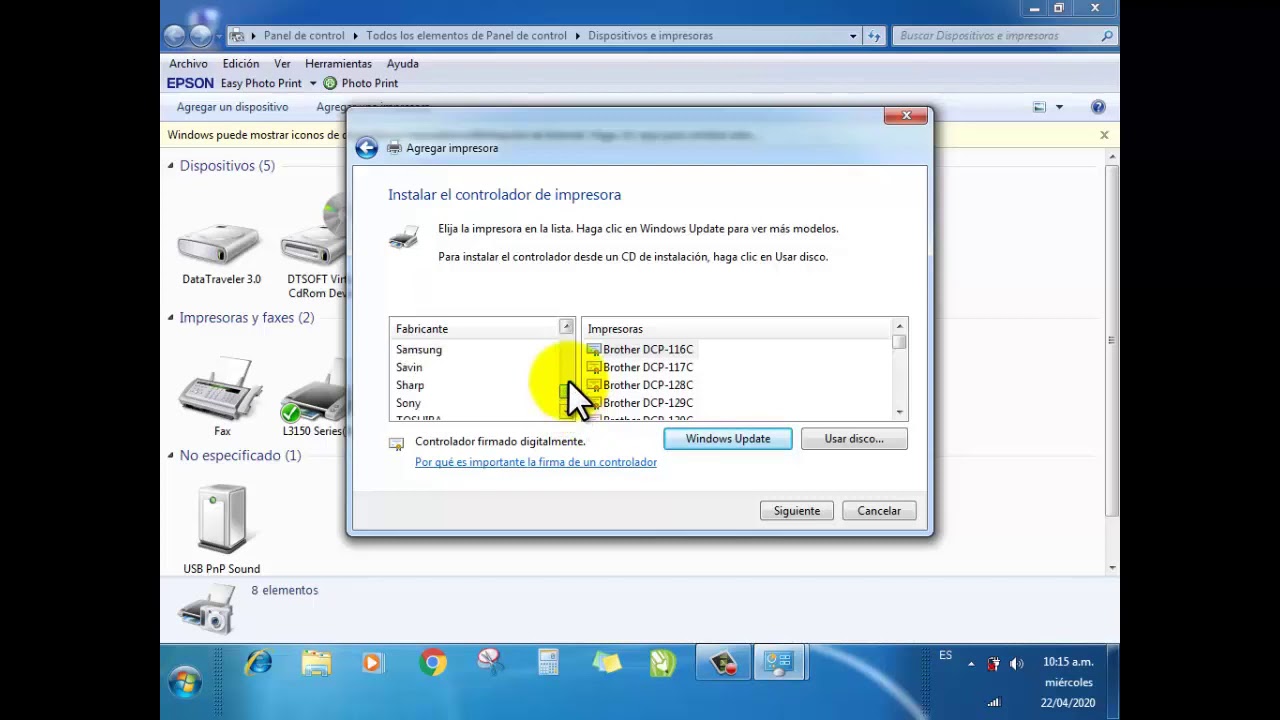Open the Easy Photo Print dropdown
The height and width of the screenshot is (720, 1280).
point(312,84)
